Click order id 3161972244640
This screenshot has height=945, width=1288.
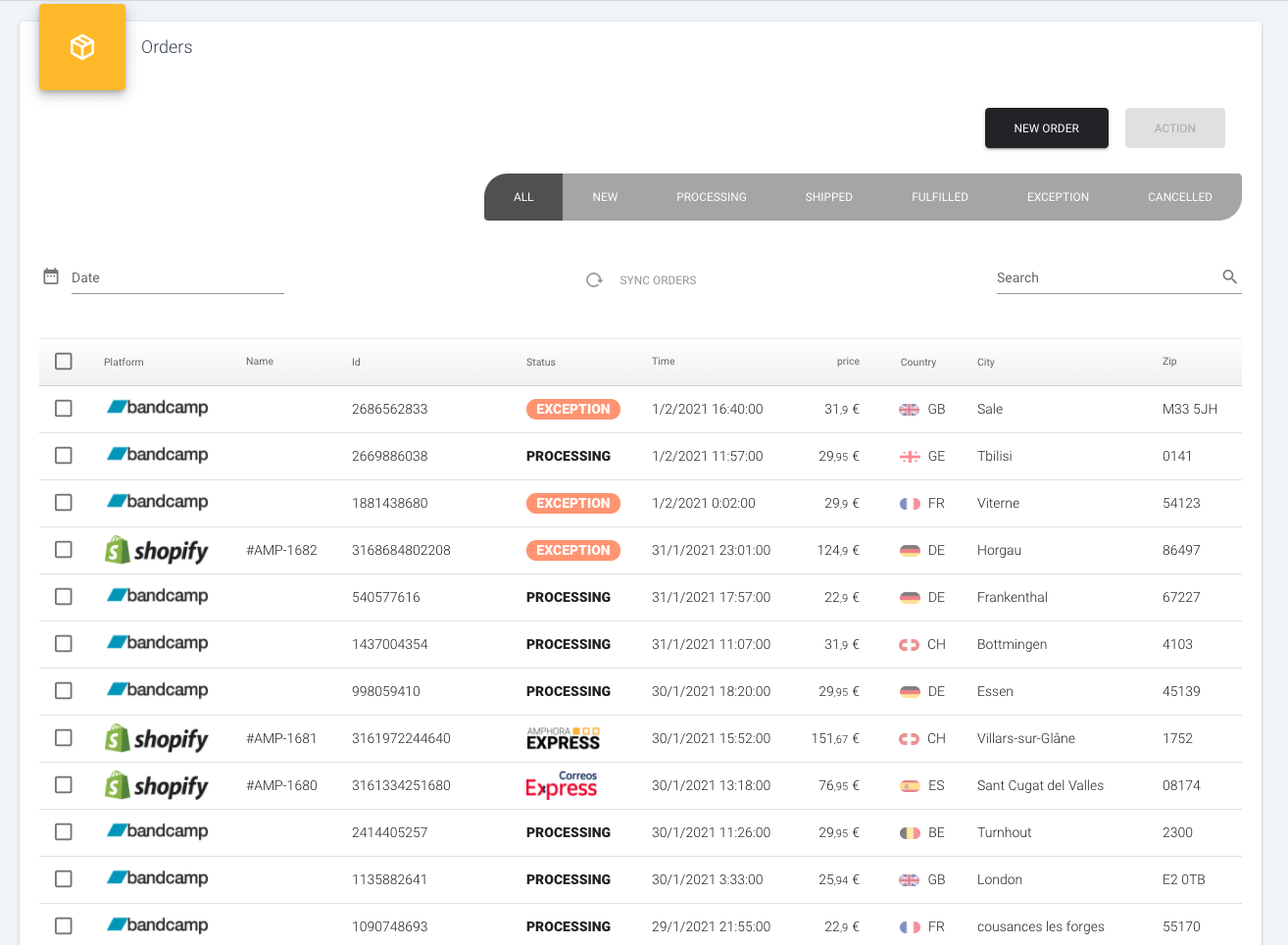point(401,738)
